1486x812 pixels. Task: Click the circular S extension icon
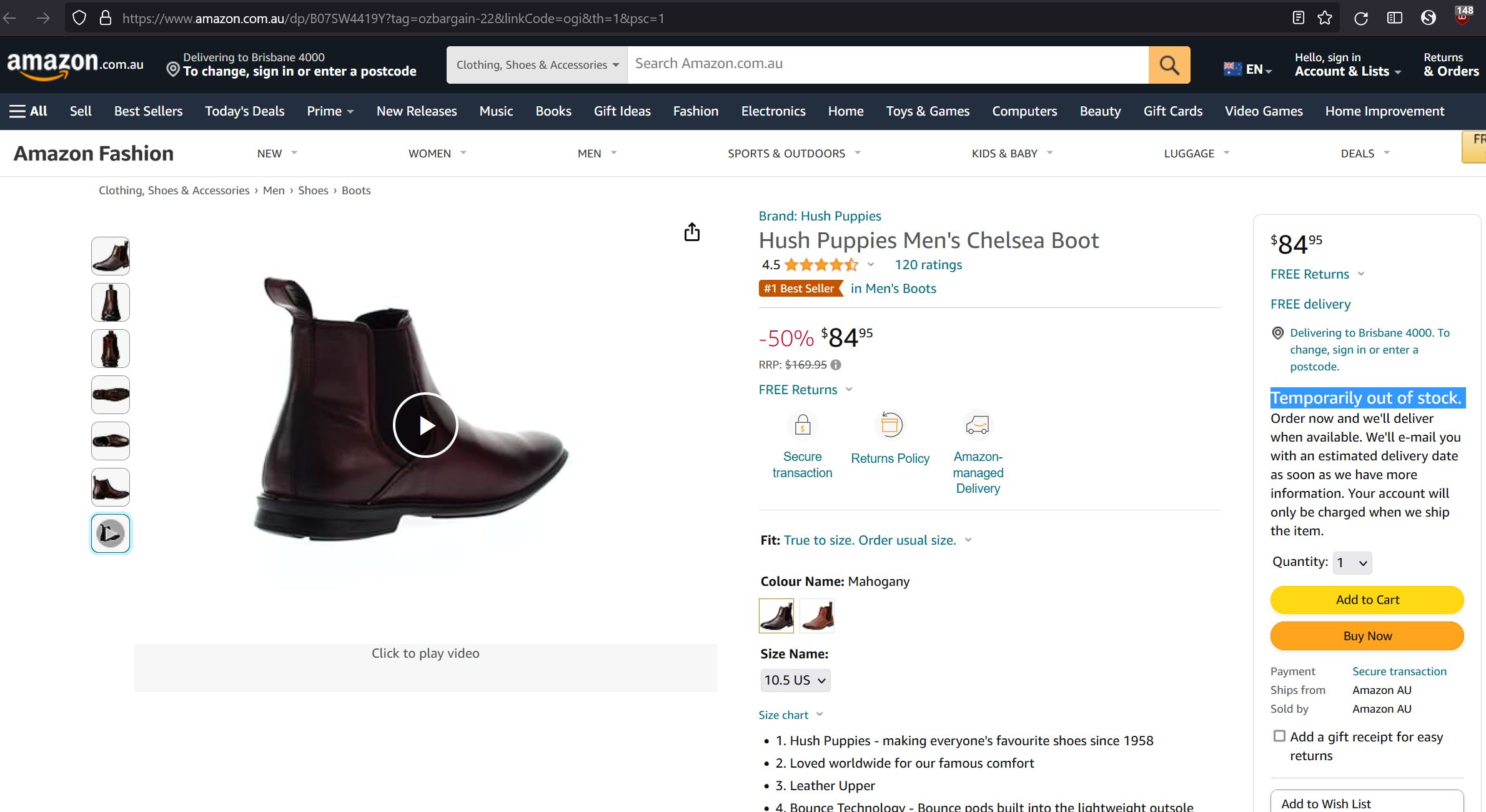[1429, 18]
